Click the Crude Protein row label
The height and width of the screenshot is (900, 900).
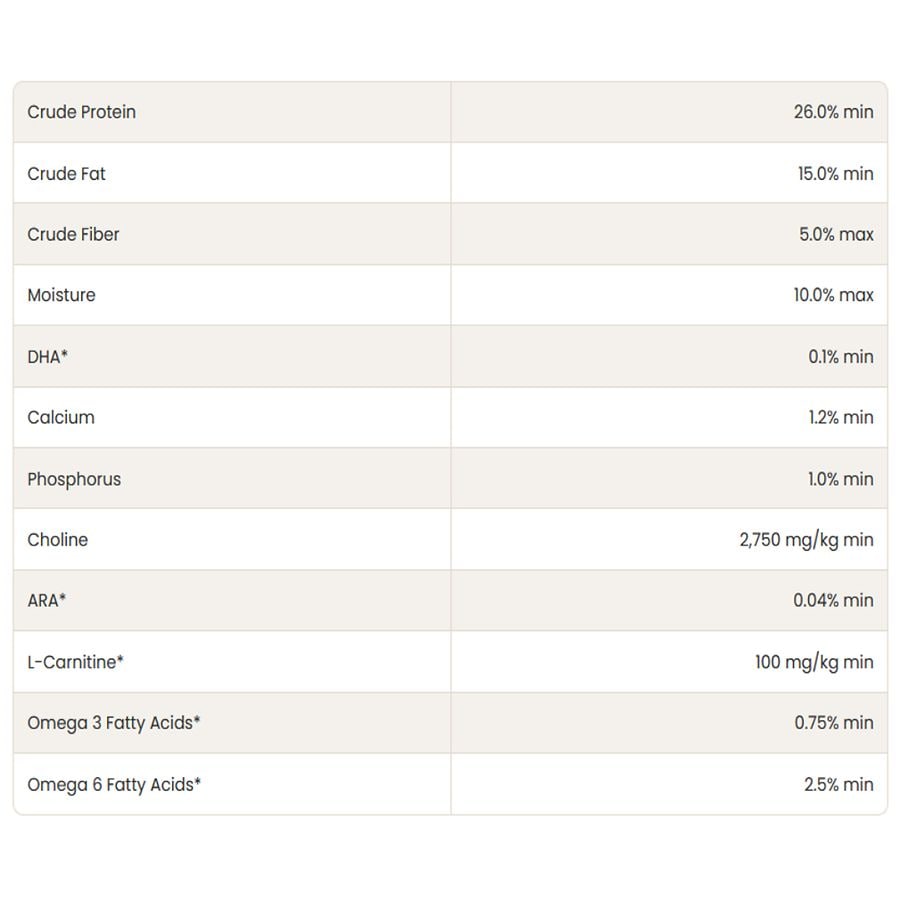point(81,112)
